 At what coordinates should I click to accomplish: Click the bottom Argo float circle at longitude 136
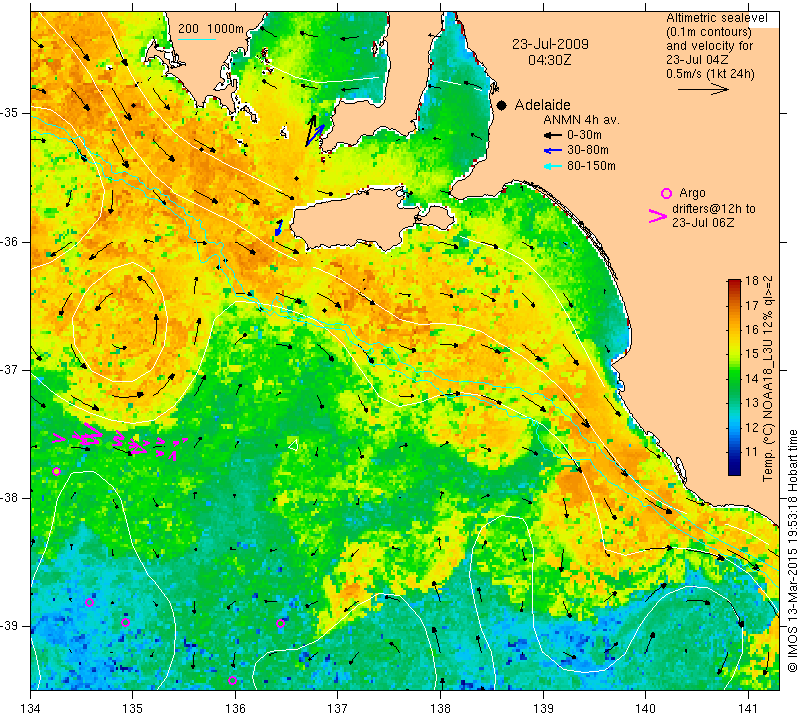pos(232,680)
